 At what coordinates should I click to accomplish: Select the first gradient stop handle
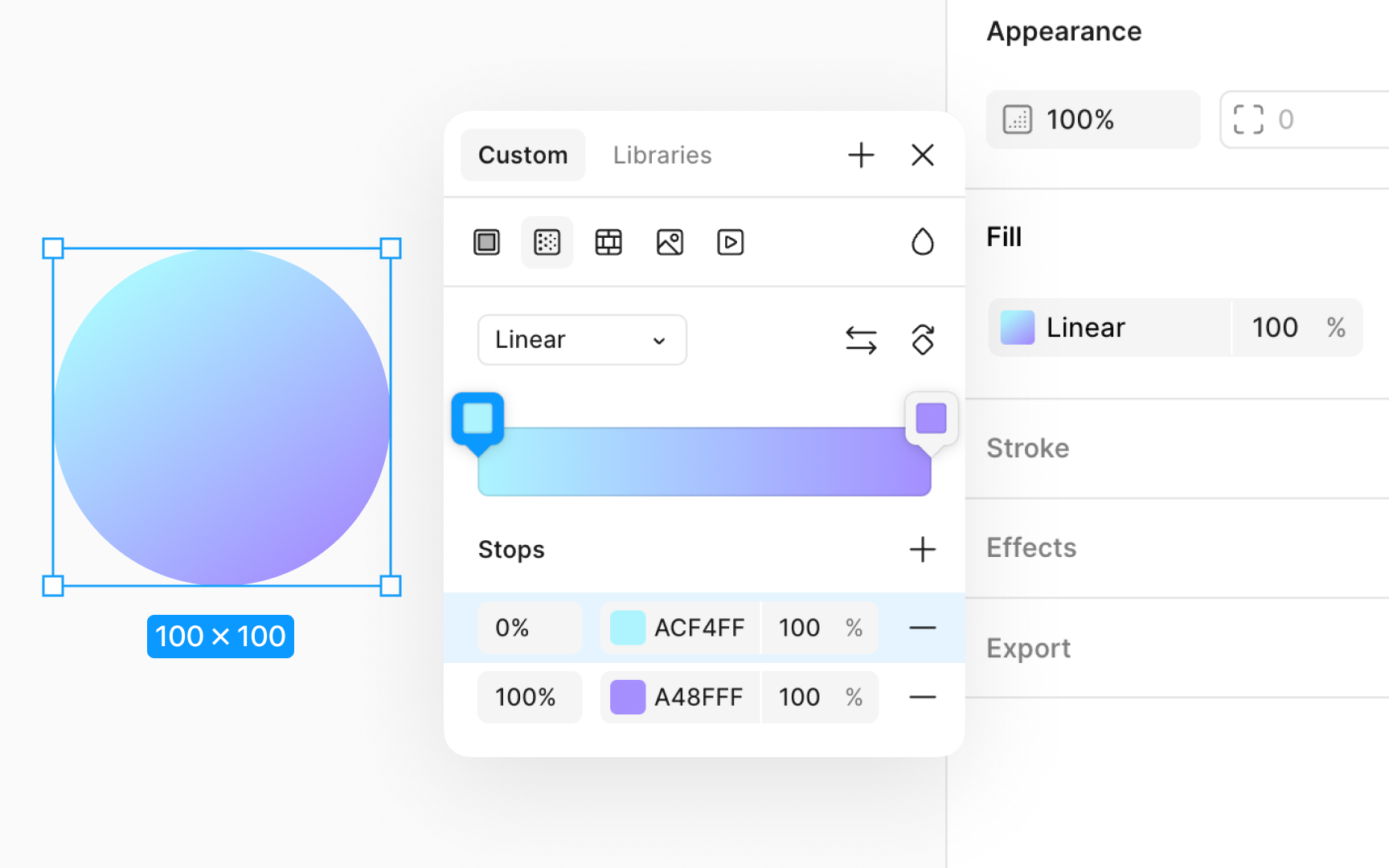point(477,417)
